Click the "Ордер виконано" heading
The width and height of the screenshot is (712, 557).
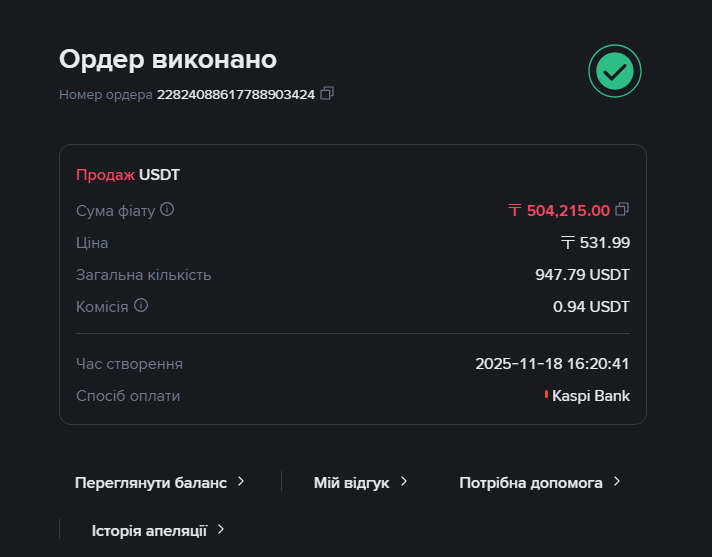click(x=168, y=59)
